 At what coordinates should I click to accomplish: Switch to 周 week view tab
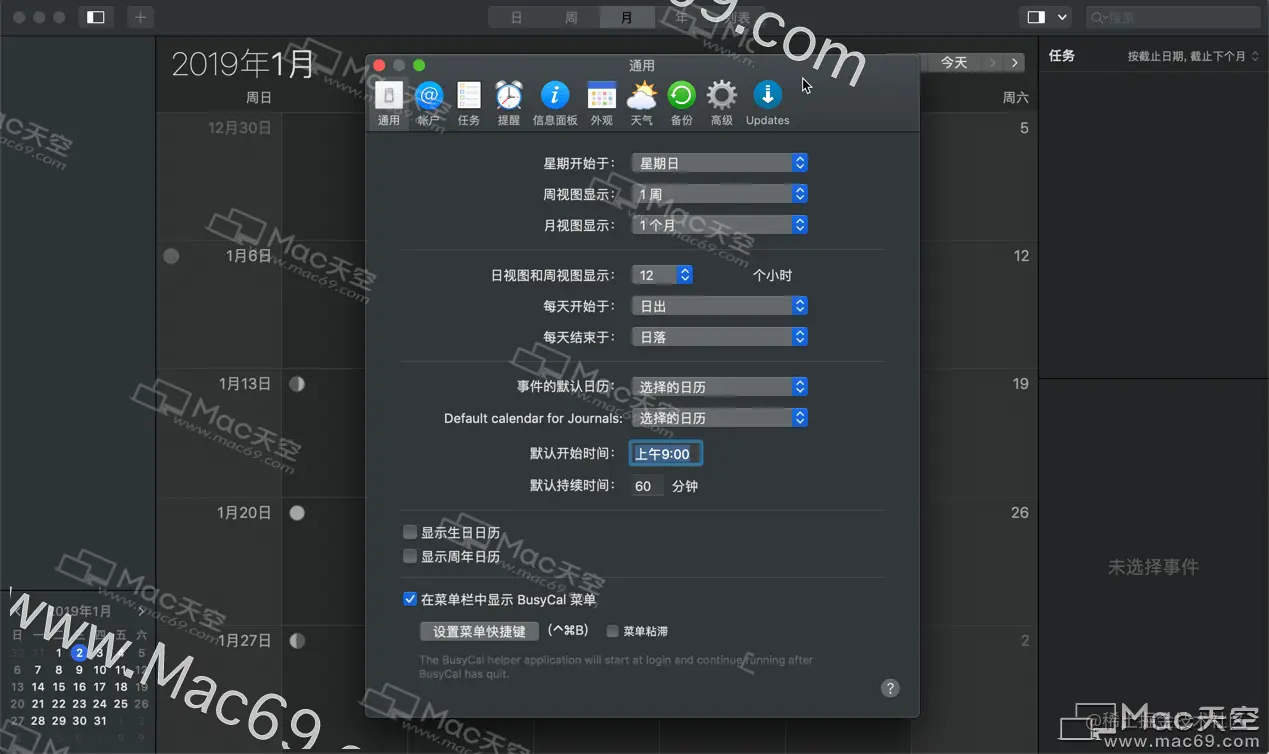tap(571, 18)
